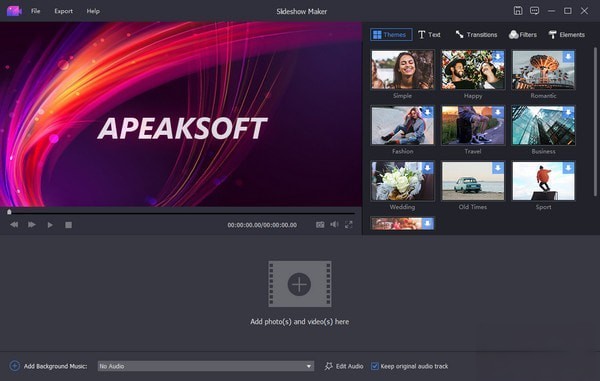This screenshot has width=600, height=381.
Task: Click the preview timecode display
Action: [x=262, y=225]
